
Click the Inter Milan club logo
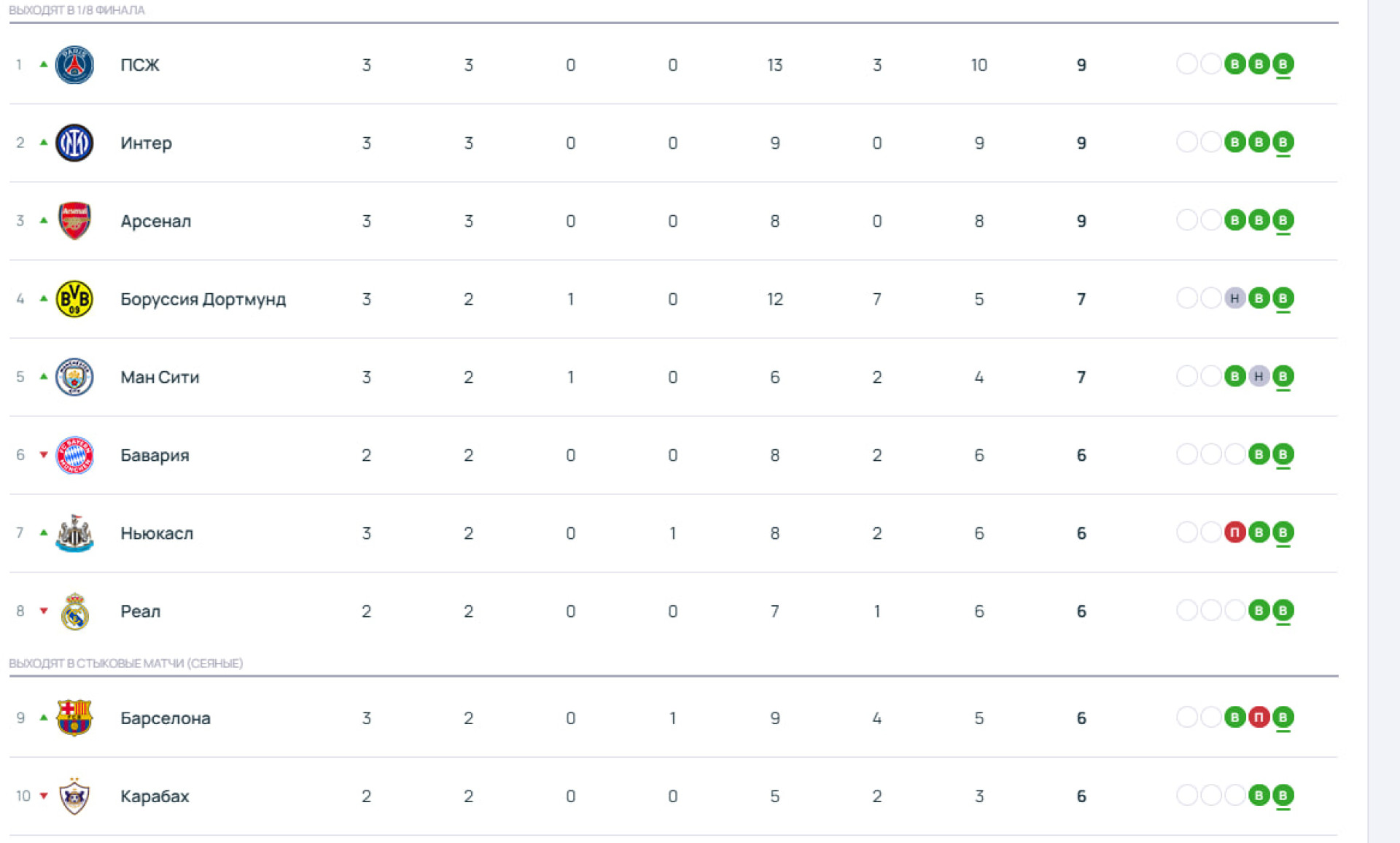pos(74,143)
